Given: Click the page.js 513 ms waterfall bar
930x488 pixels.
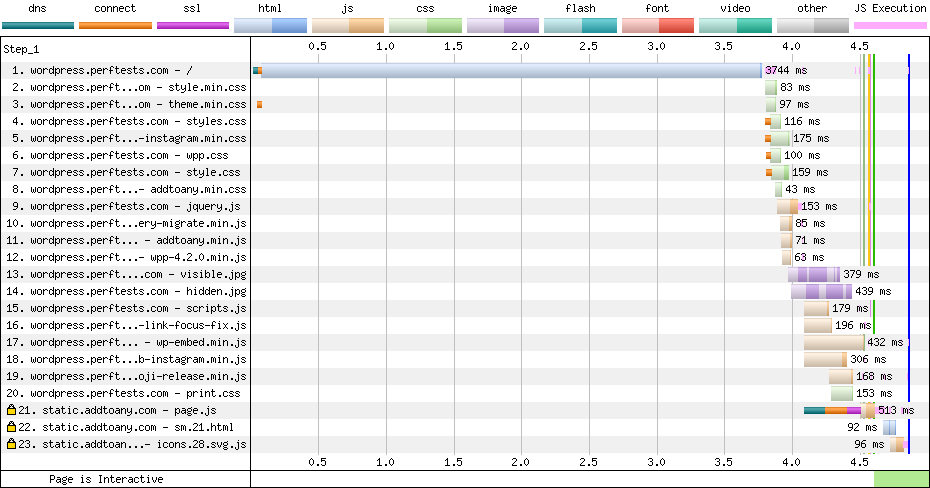Looking at the screenshot, I should point(840,410).
